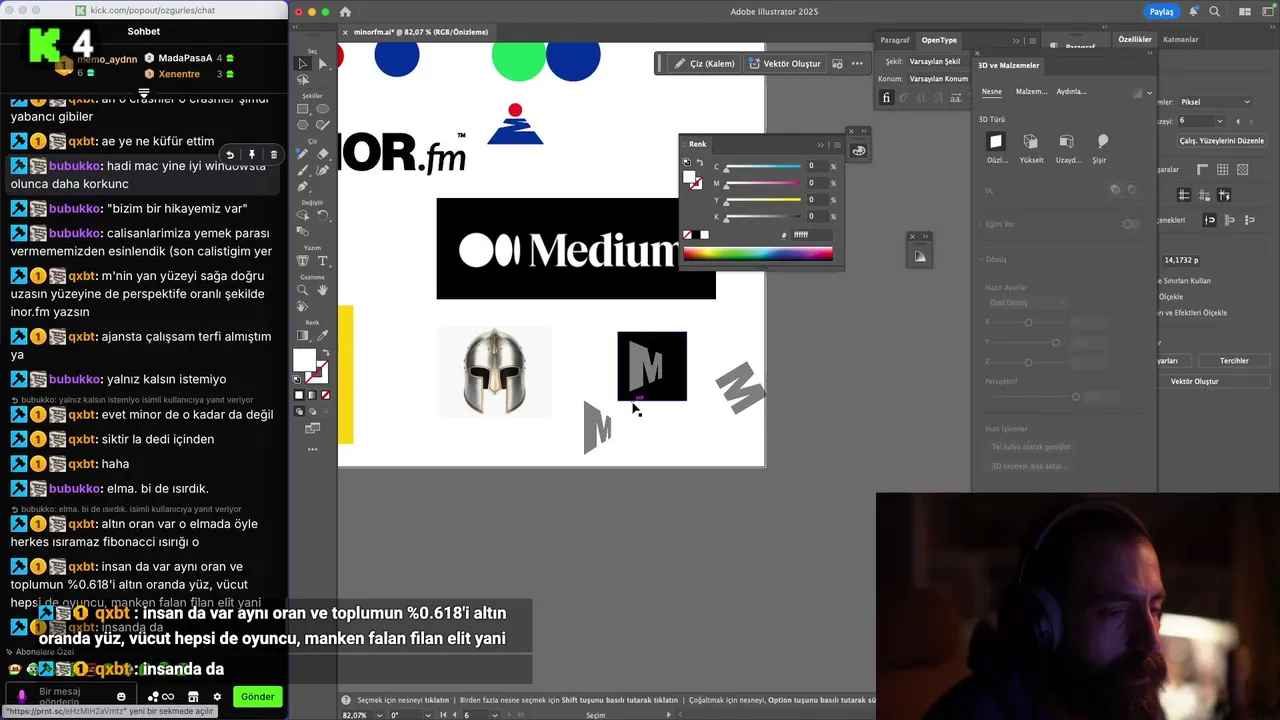Select the Paintbrush tool

[303, 170]
